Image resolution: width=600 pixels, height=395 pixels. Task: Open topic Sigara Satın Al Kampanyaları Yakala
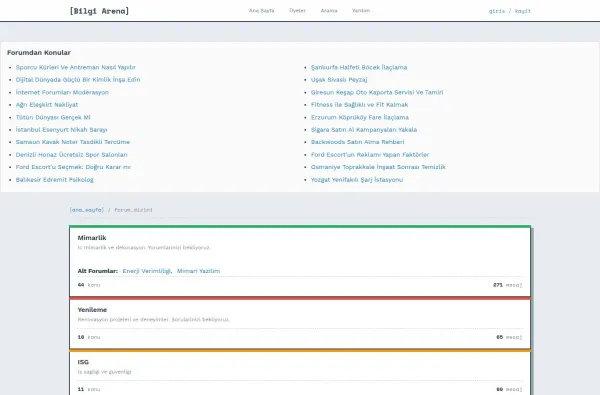point(364,130)
